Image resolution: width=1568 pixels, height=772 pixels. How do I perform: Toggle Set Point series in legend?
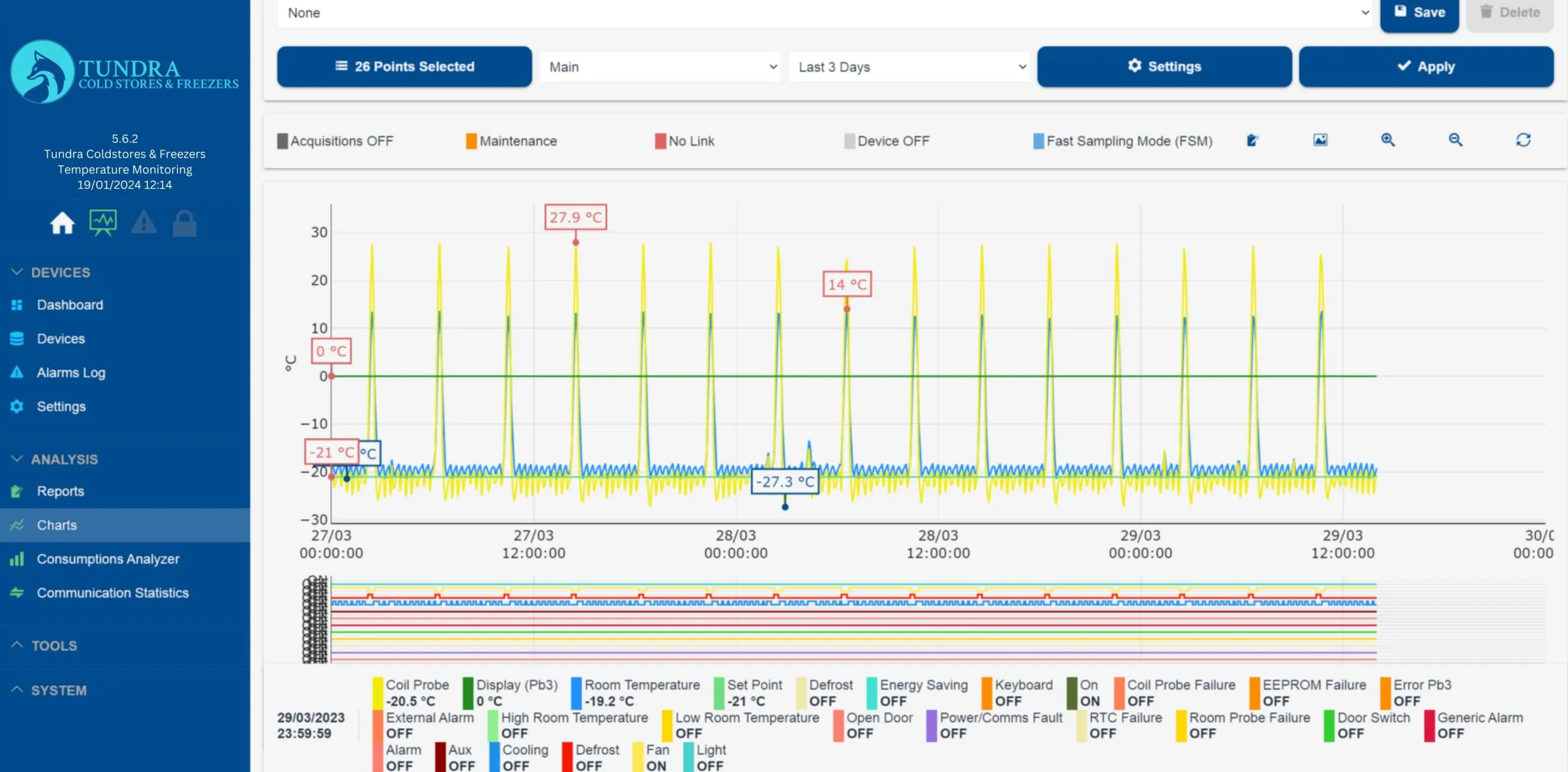pos(748,692)
